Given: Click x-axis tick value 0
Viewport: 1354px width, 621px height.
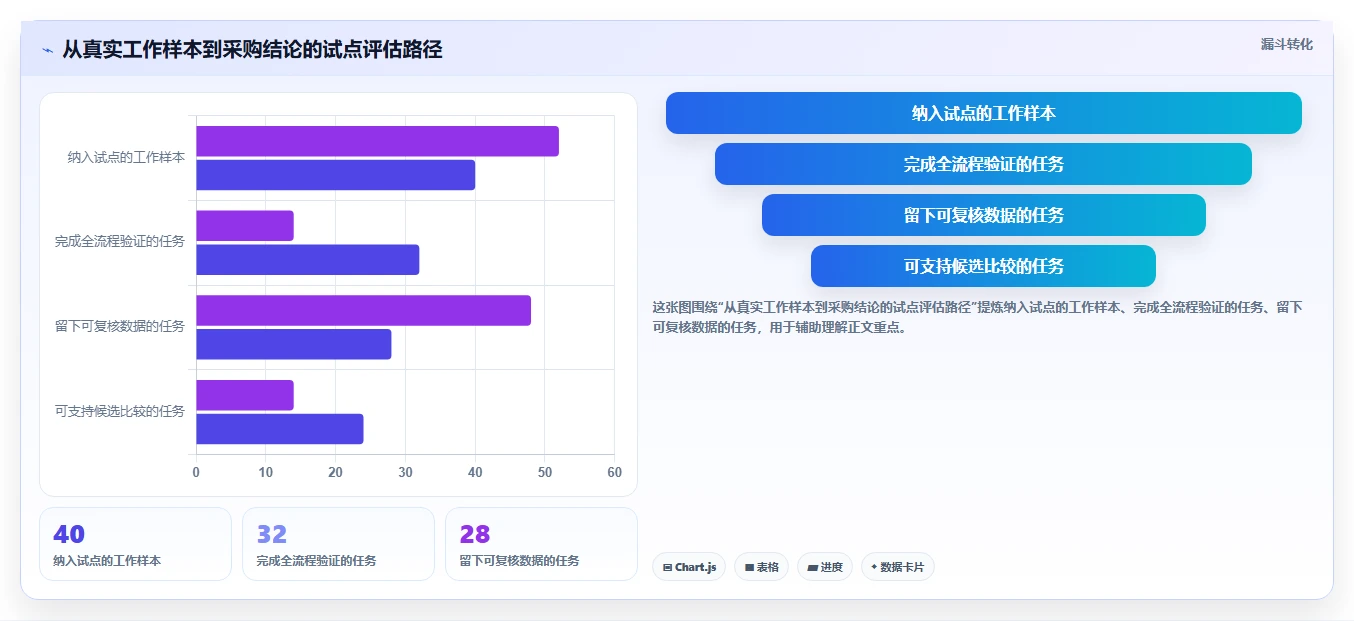Looking at the screenshot, I should click(x=196, y=472).
